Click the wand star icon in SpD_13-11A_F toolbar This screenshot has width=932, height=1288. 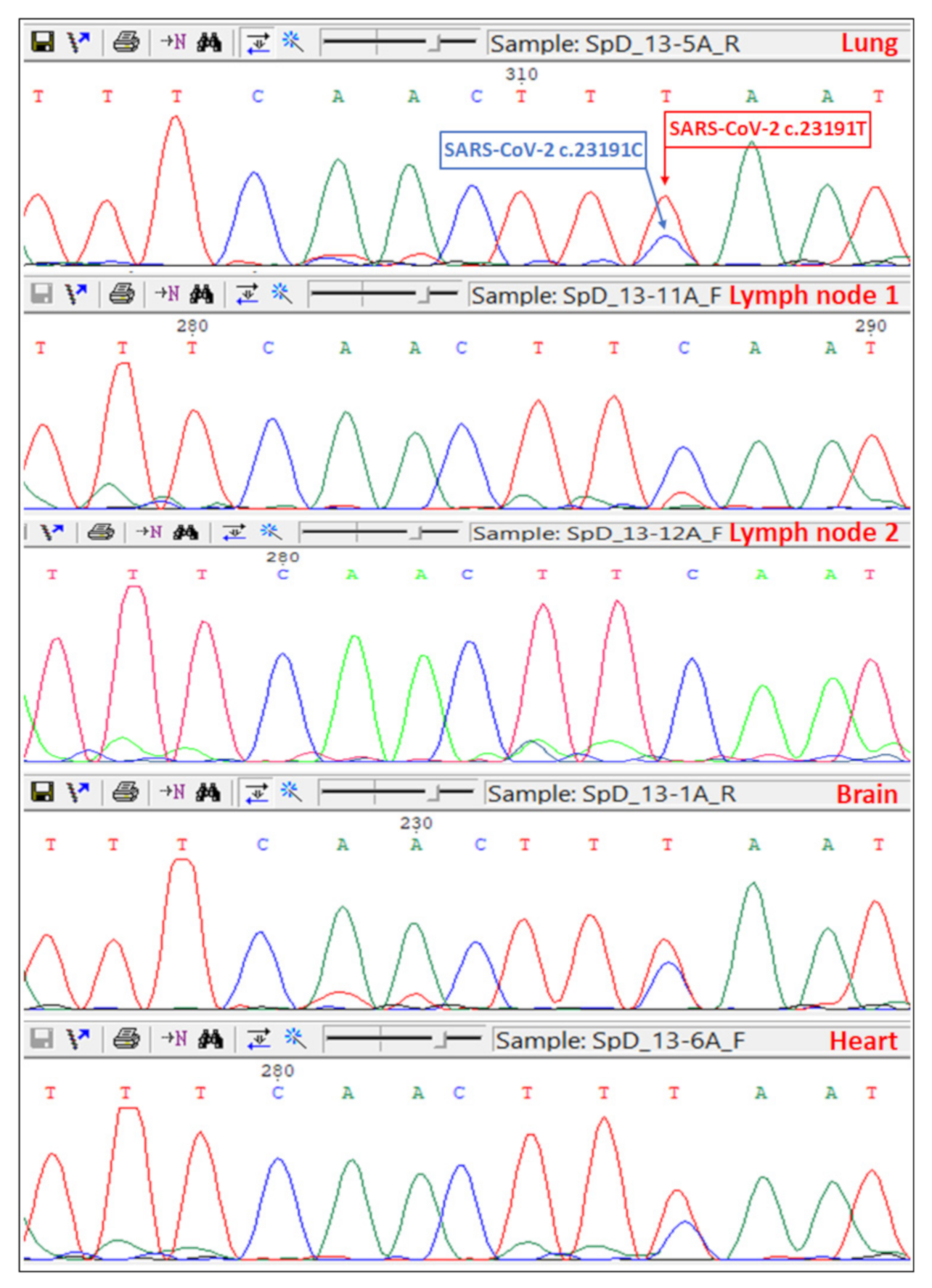pos(282,293)
